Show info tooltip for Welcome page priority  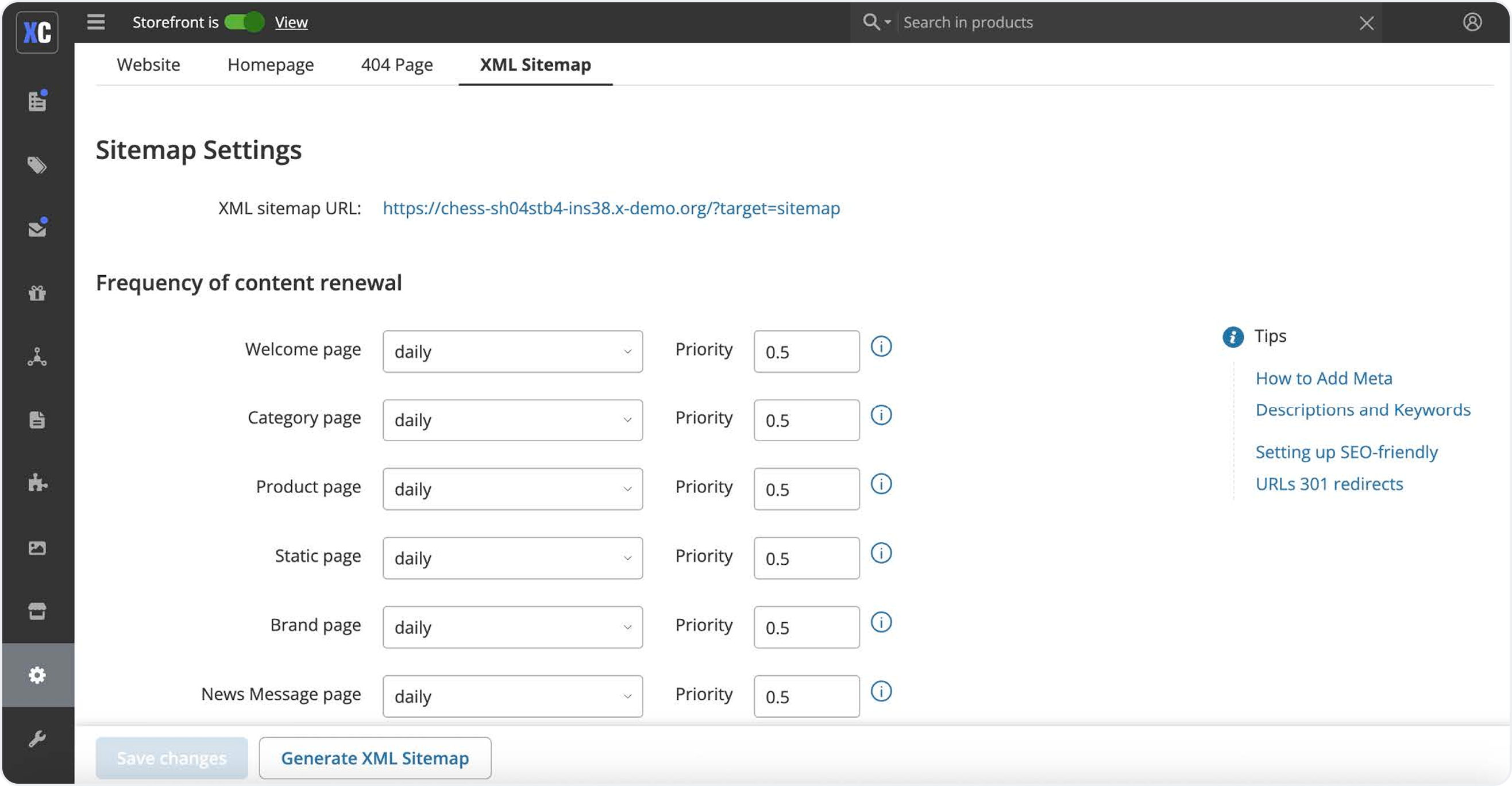881,347
